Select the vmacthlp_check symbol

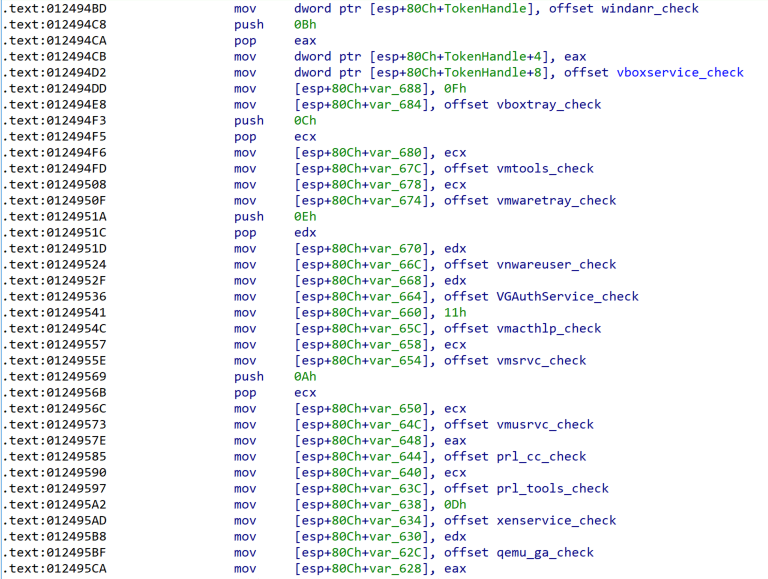pyautogui.click(x=549, y=328)
